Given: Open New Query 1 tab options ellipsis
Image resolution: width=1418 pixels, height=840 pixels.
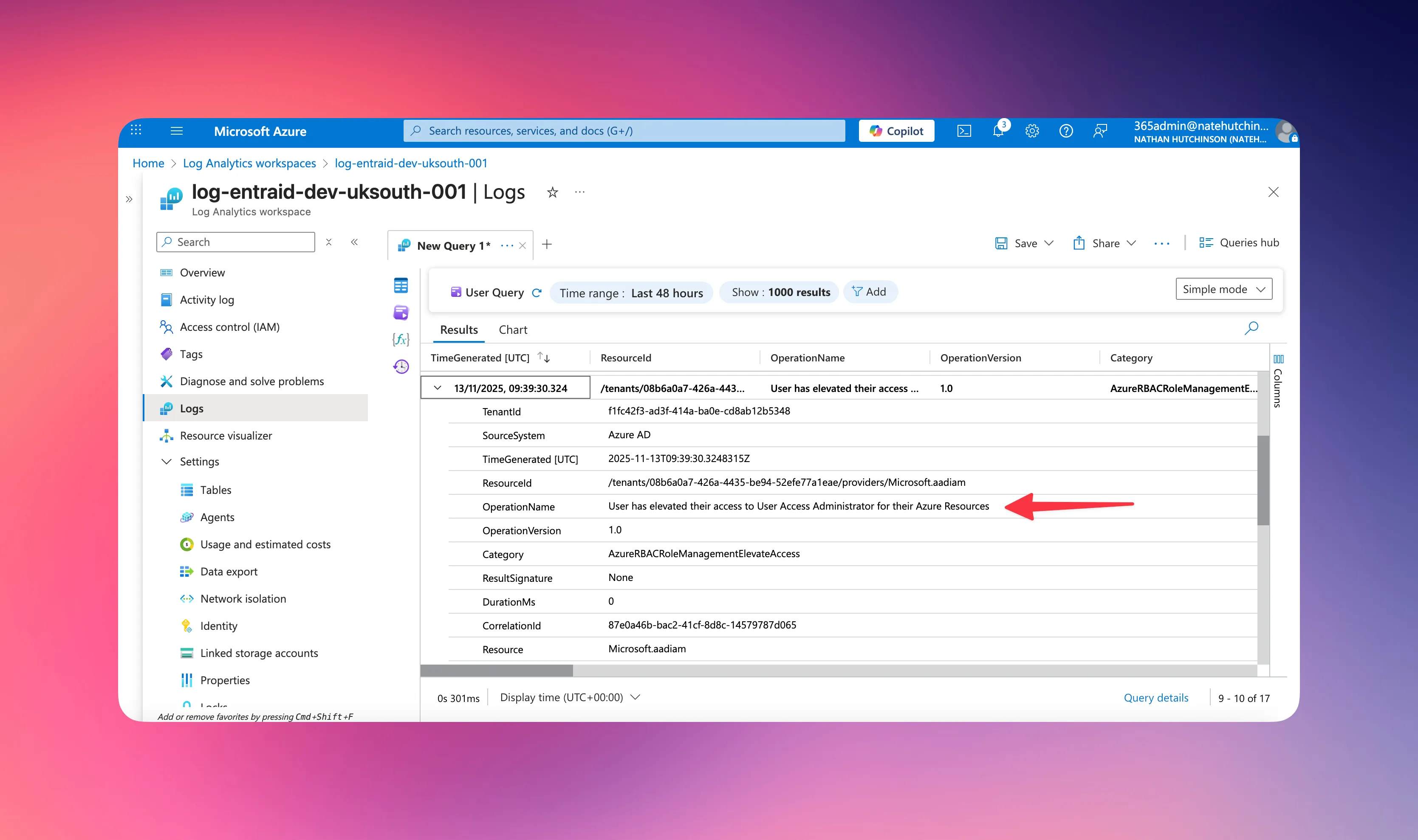Looking at the screenshot, I should tap(507, 245).
